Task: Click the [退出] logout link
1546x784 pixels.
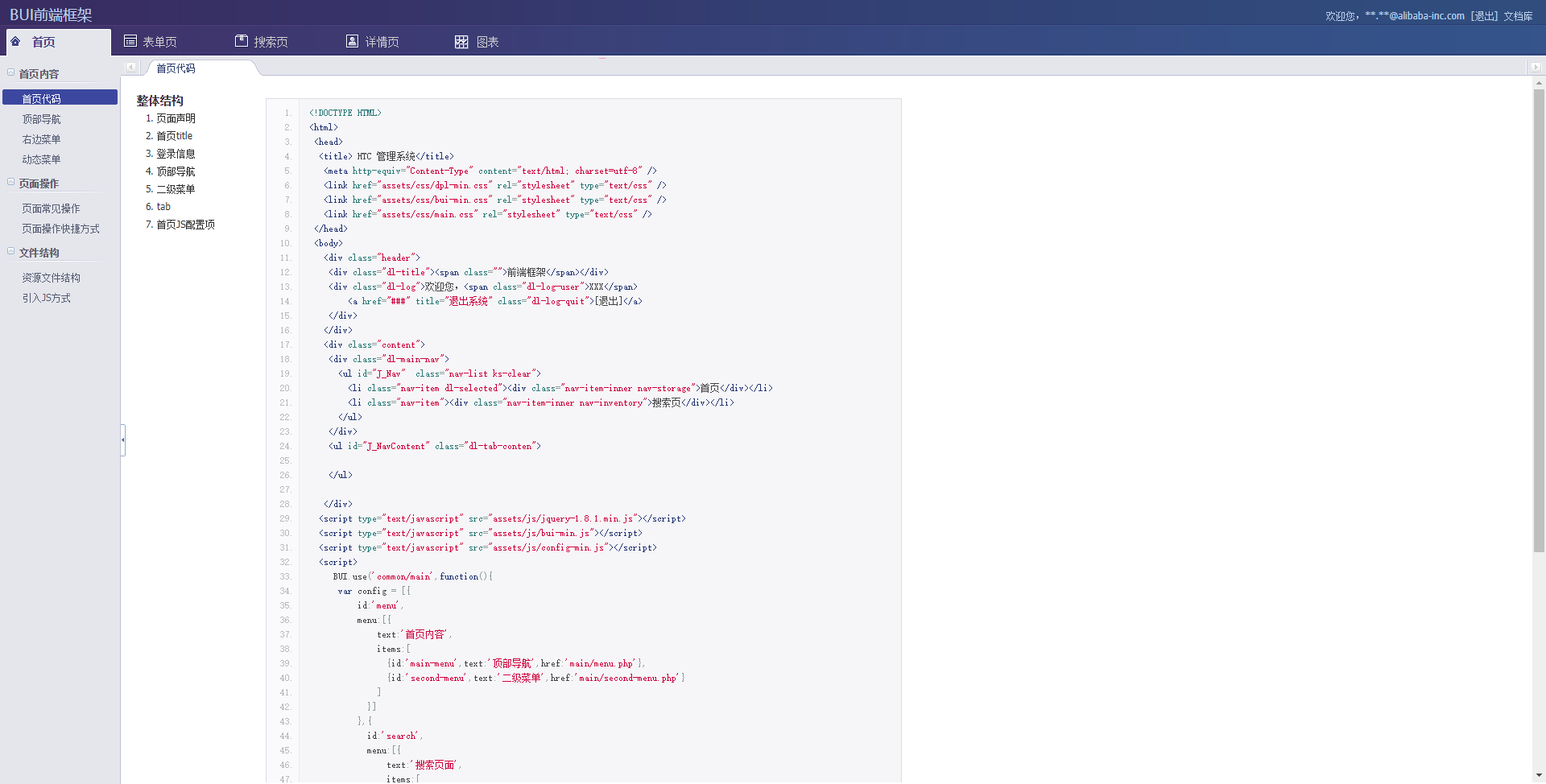Action: 1483,16
